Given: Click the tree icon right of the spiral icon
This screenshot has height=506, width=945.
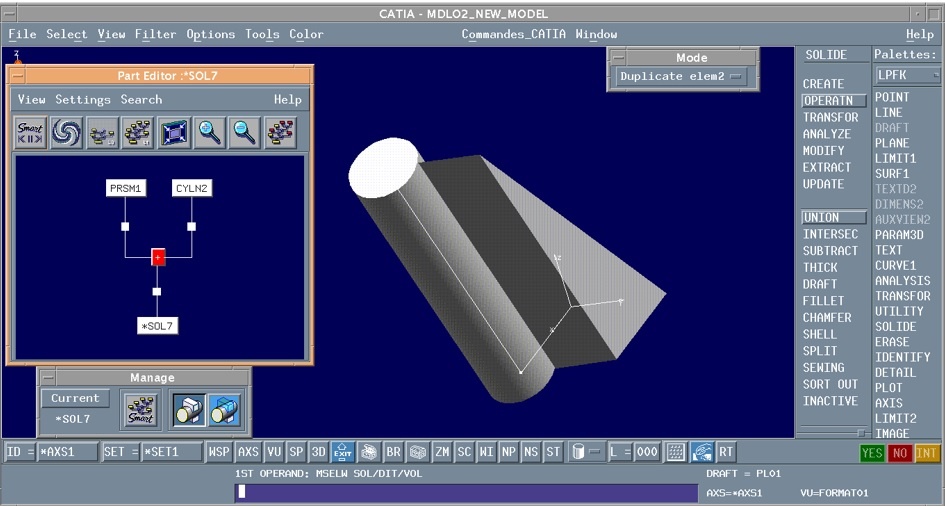Looking at the screenshot, I should click(102, 133).
